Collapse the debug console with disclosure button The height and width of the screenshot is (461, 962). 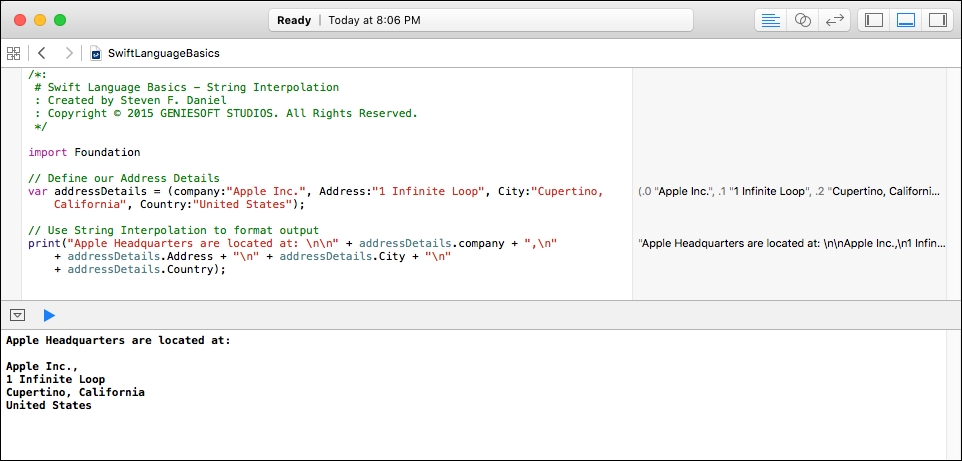coord(18,316)
